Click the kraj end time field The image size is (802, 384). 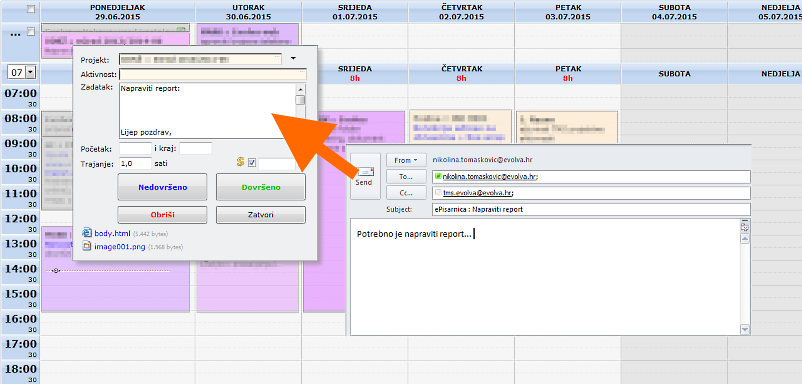[195, 149]
